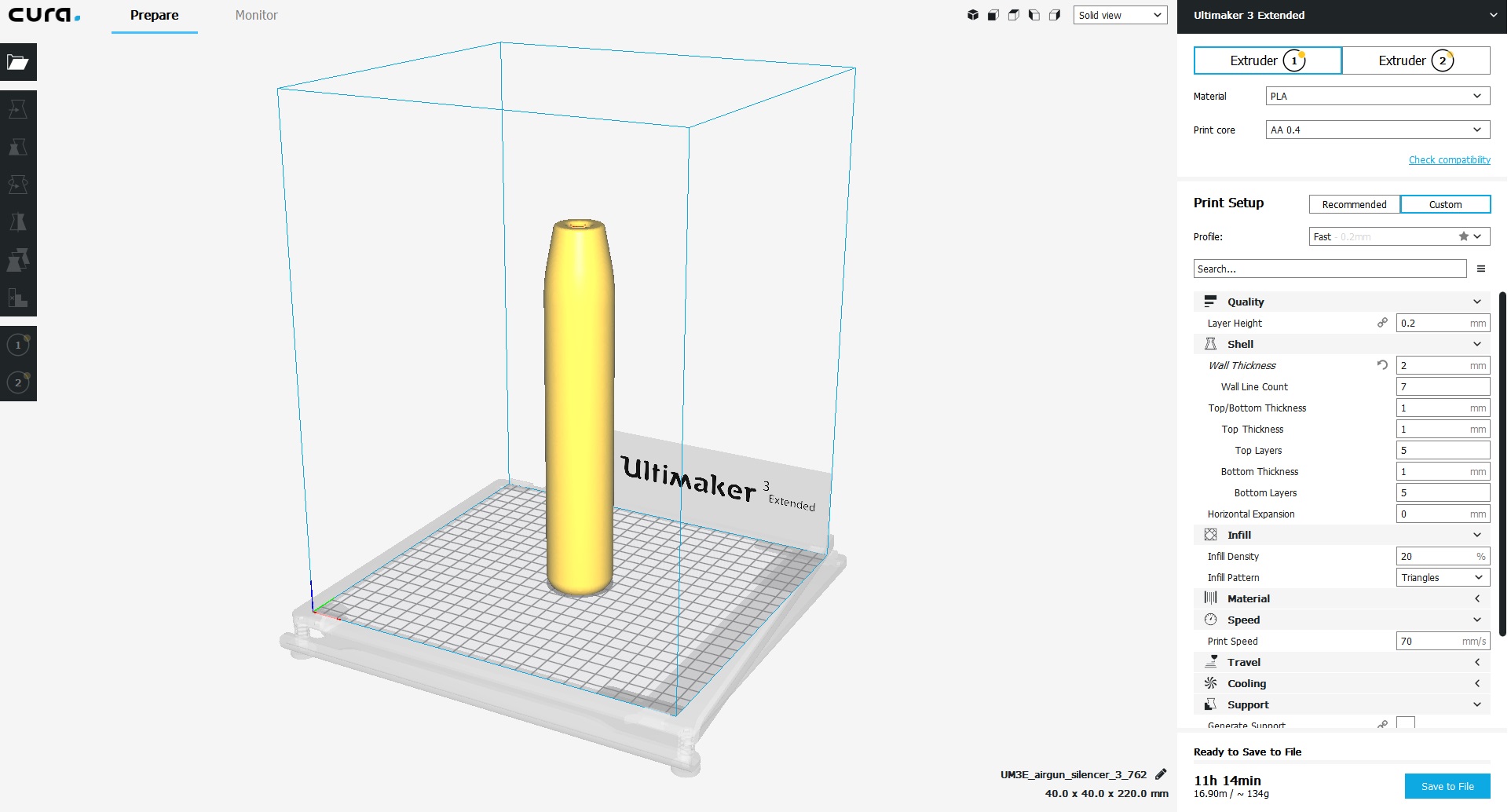Click pencil icon to rename the job
The image size is (1511, 812).
[x=1161, y=774]
